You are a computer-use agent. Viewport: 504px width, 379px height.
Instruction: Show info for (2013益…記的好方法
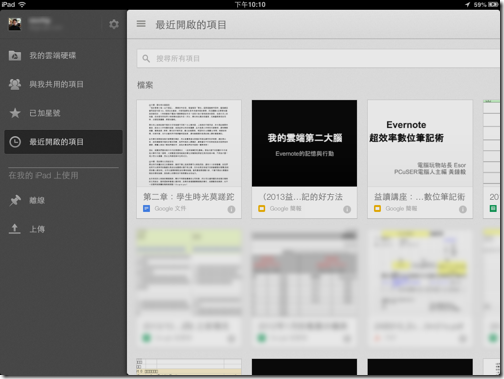click(x=347, y=209)
